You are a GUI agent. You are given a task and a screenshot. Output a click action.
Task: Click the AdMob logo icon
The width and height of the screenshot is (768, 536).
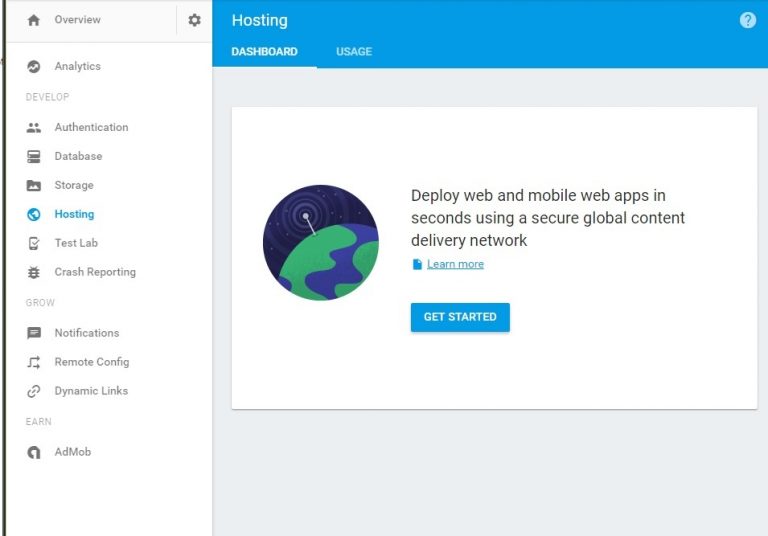34,452
